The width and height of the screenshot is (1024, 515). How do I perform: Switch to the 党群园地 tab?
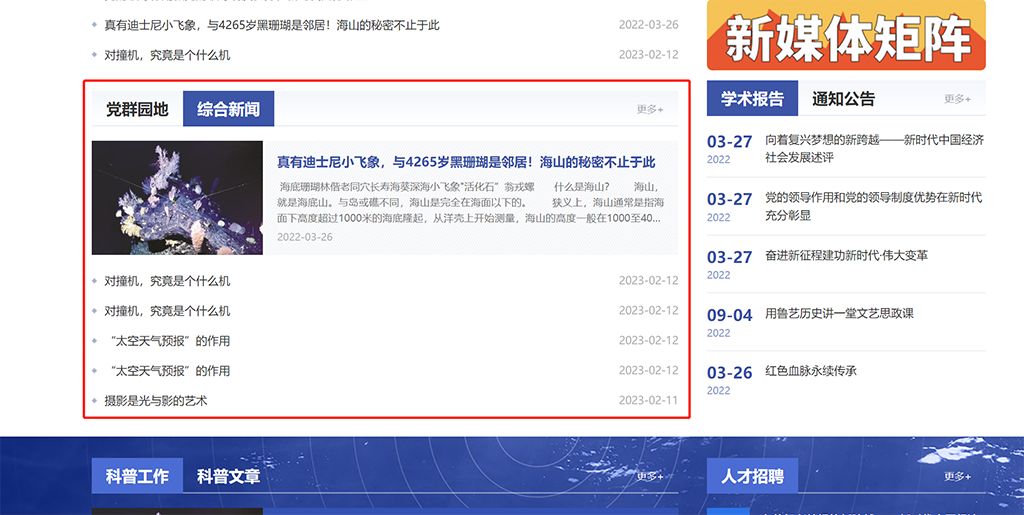(137, 109)
